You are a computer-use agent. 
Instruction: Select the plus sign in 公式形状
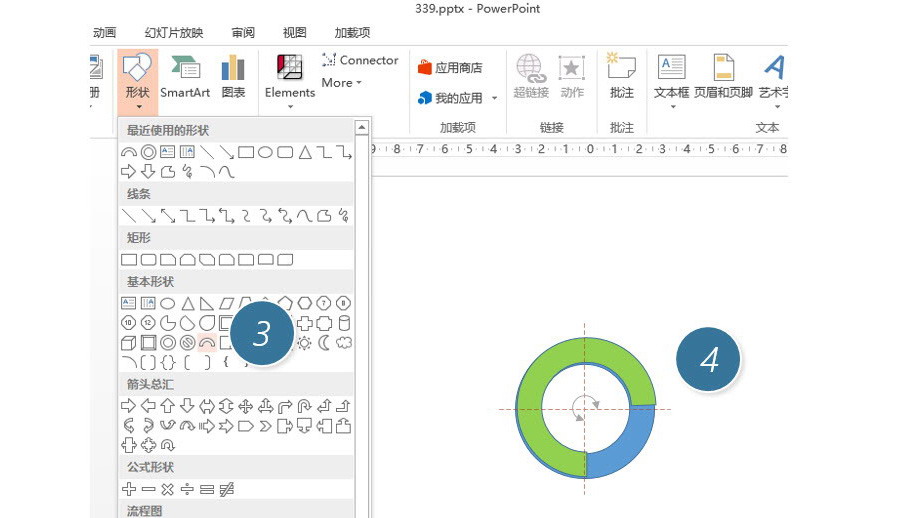coord(128,489)
